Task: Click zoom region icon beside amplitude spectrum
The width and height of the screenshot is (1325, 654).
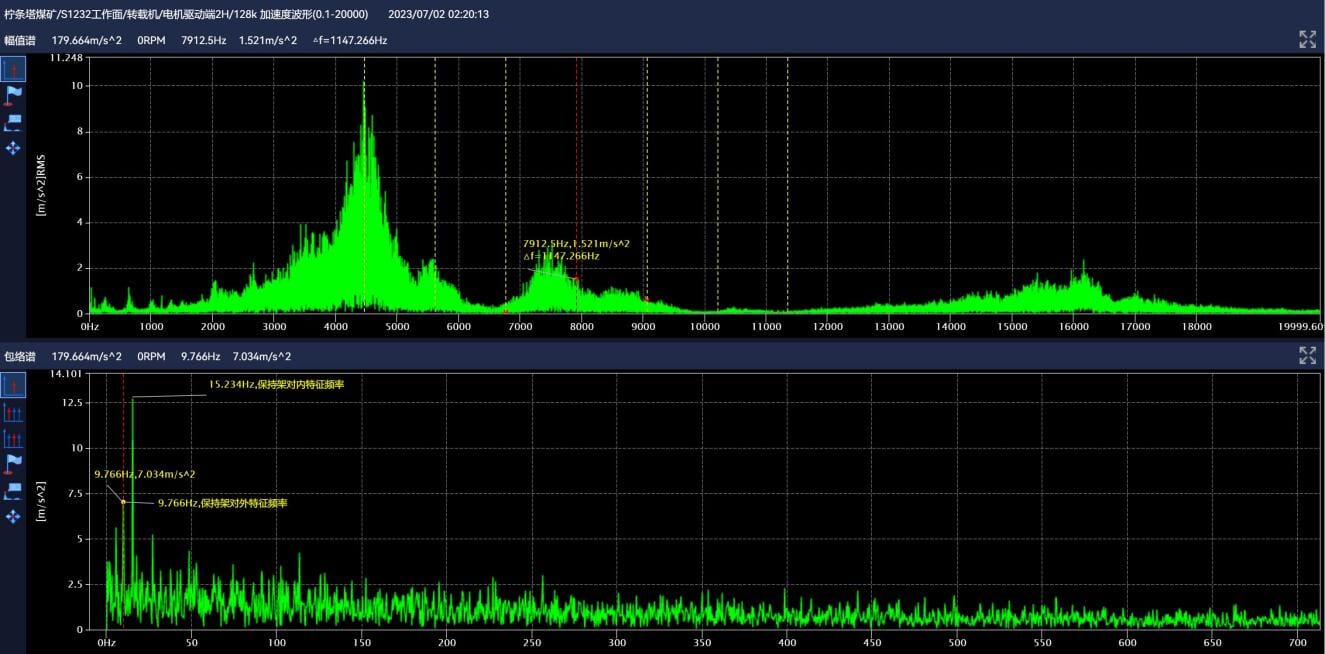Action: 13,122
